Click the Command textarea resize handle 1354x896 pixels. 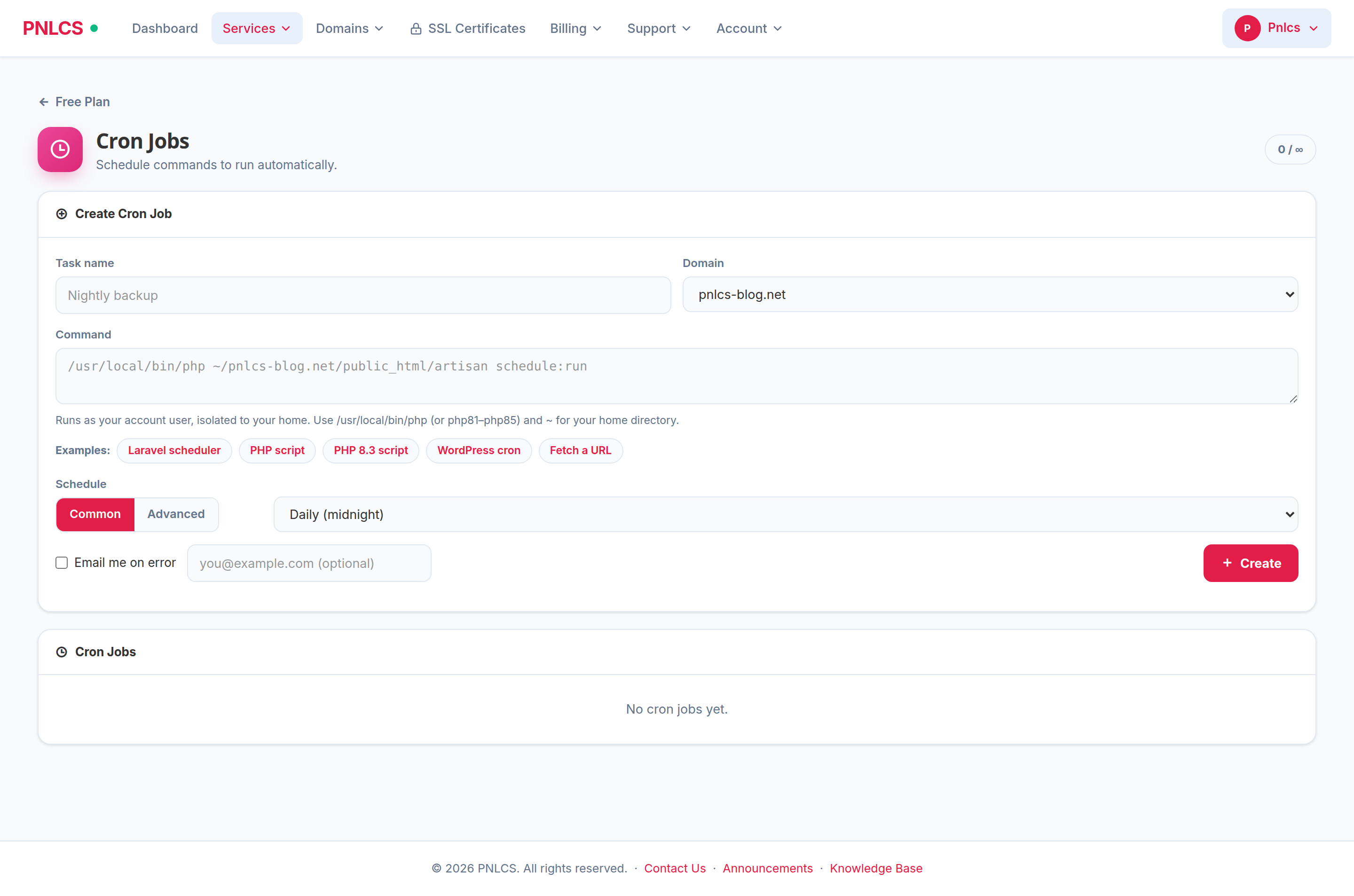click(1293, 399)
